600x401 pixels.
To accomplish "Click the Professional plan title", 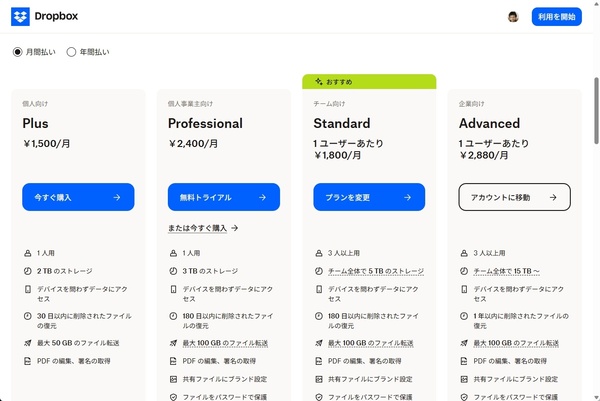I will click(205, 123).
